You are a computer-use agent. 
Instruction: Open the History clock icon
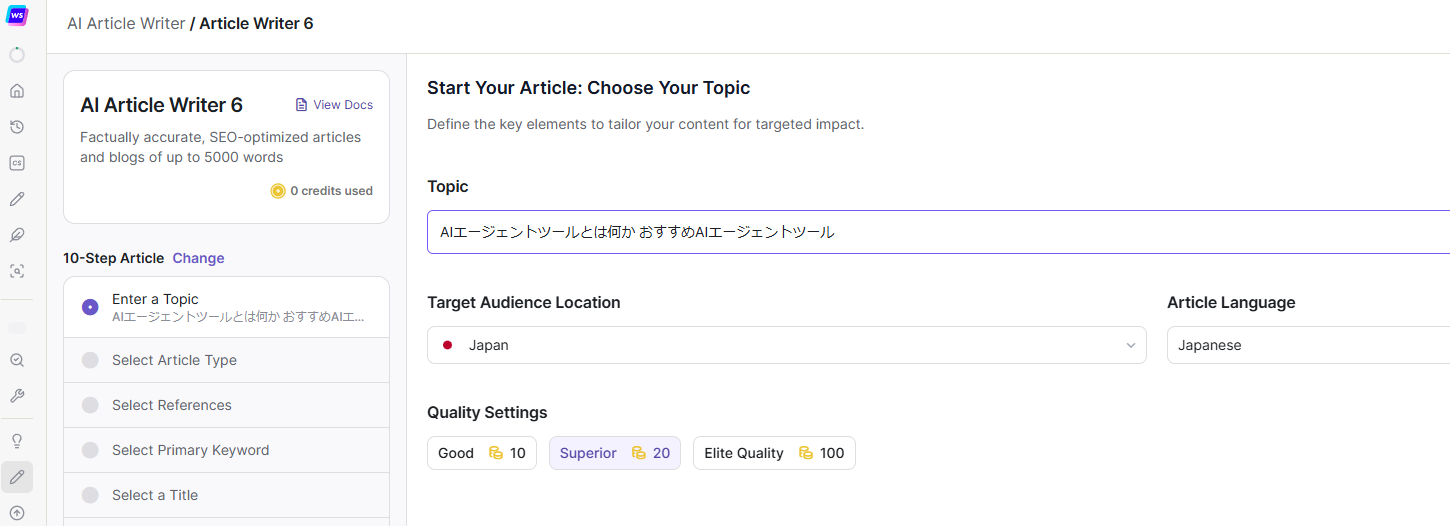tap(17, 127)
